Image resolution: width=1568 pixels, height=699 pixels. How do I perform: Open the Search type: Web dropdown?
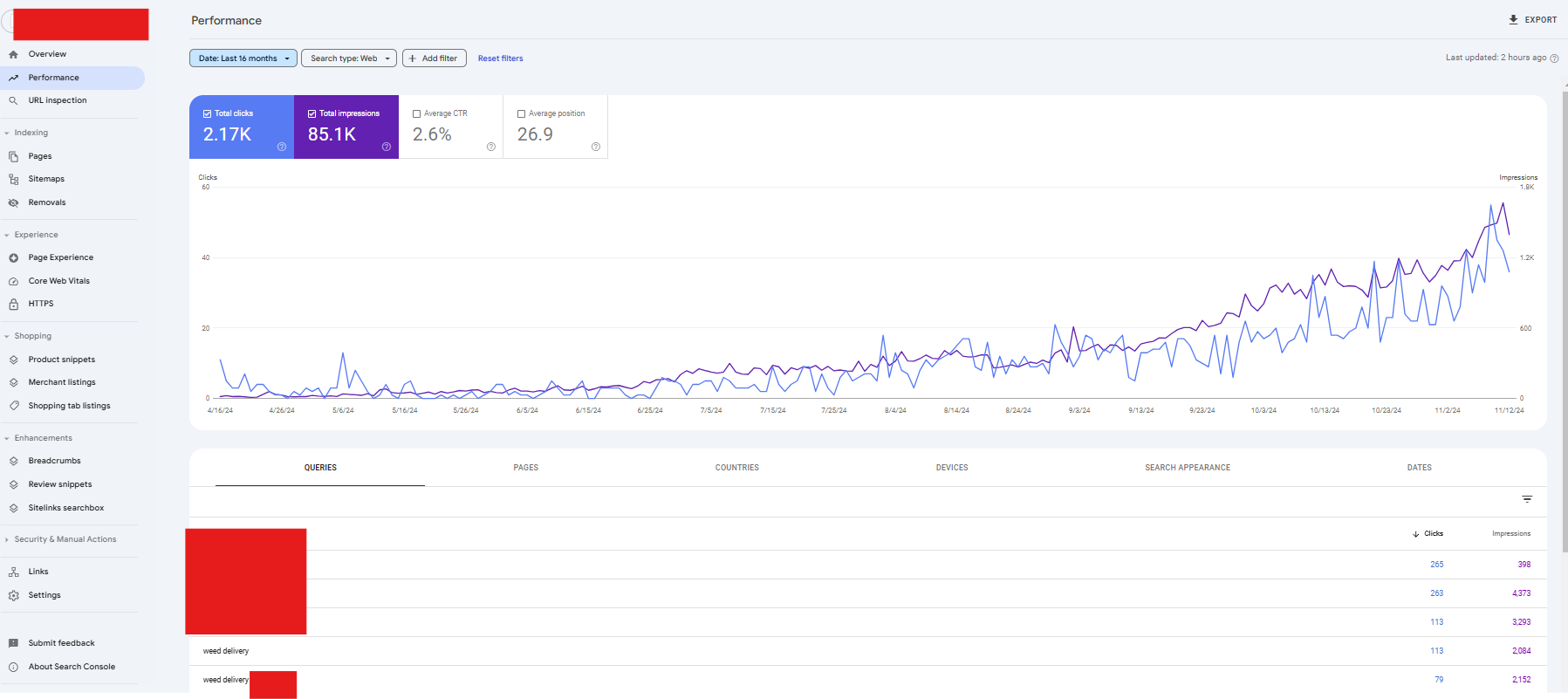point(349,58)
